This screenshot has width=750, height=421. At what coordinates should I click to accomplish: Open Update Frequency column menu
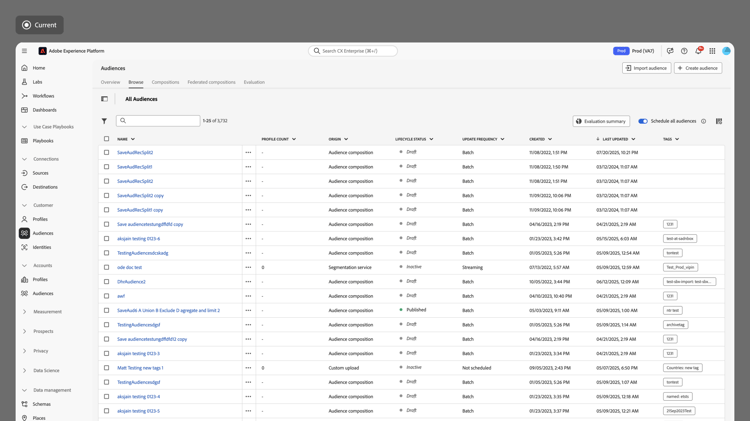[x=502, y=139]
